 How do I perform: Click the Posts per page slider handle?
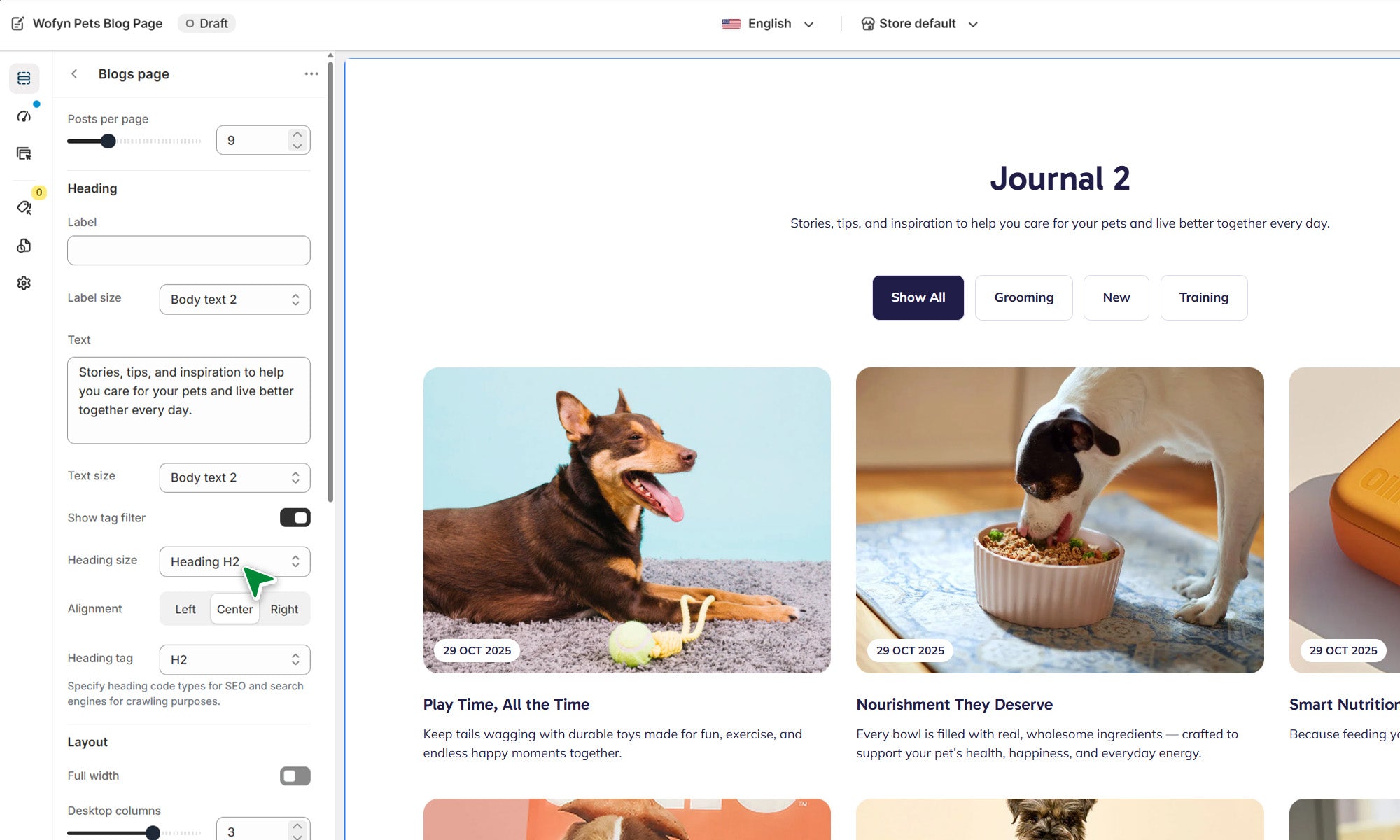tap(108, 141)
